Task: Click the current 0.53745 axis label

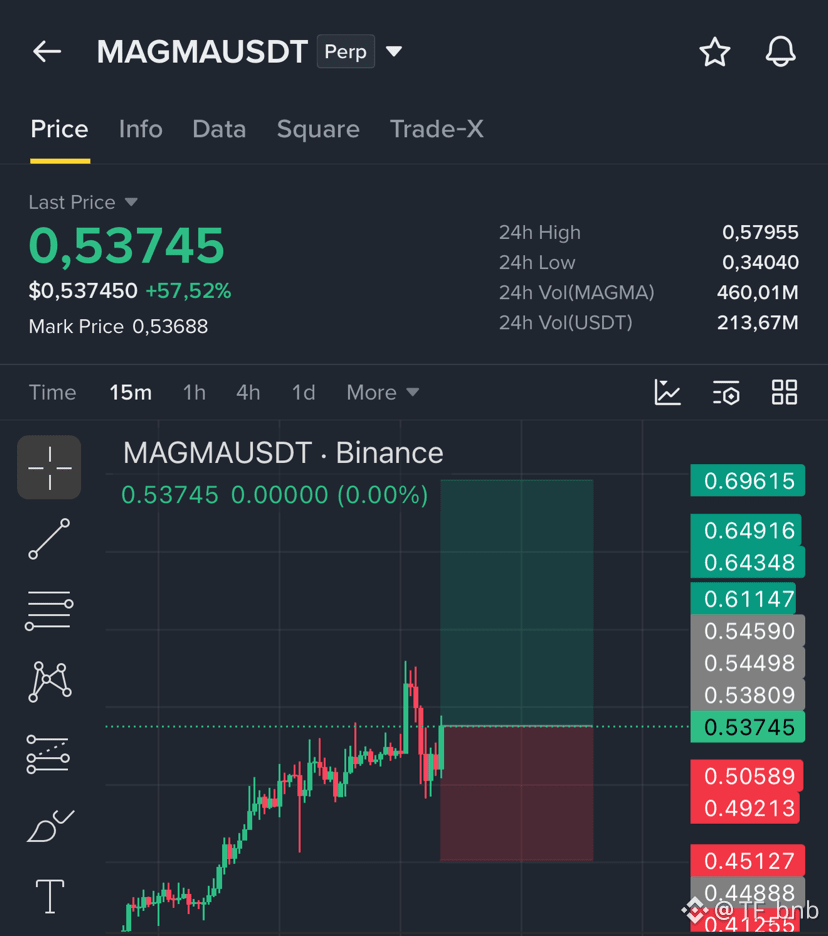Action: [x=747, y=727]
